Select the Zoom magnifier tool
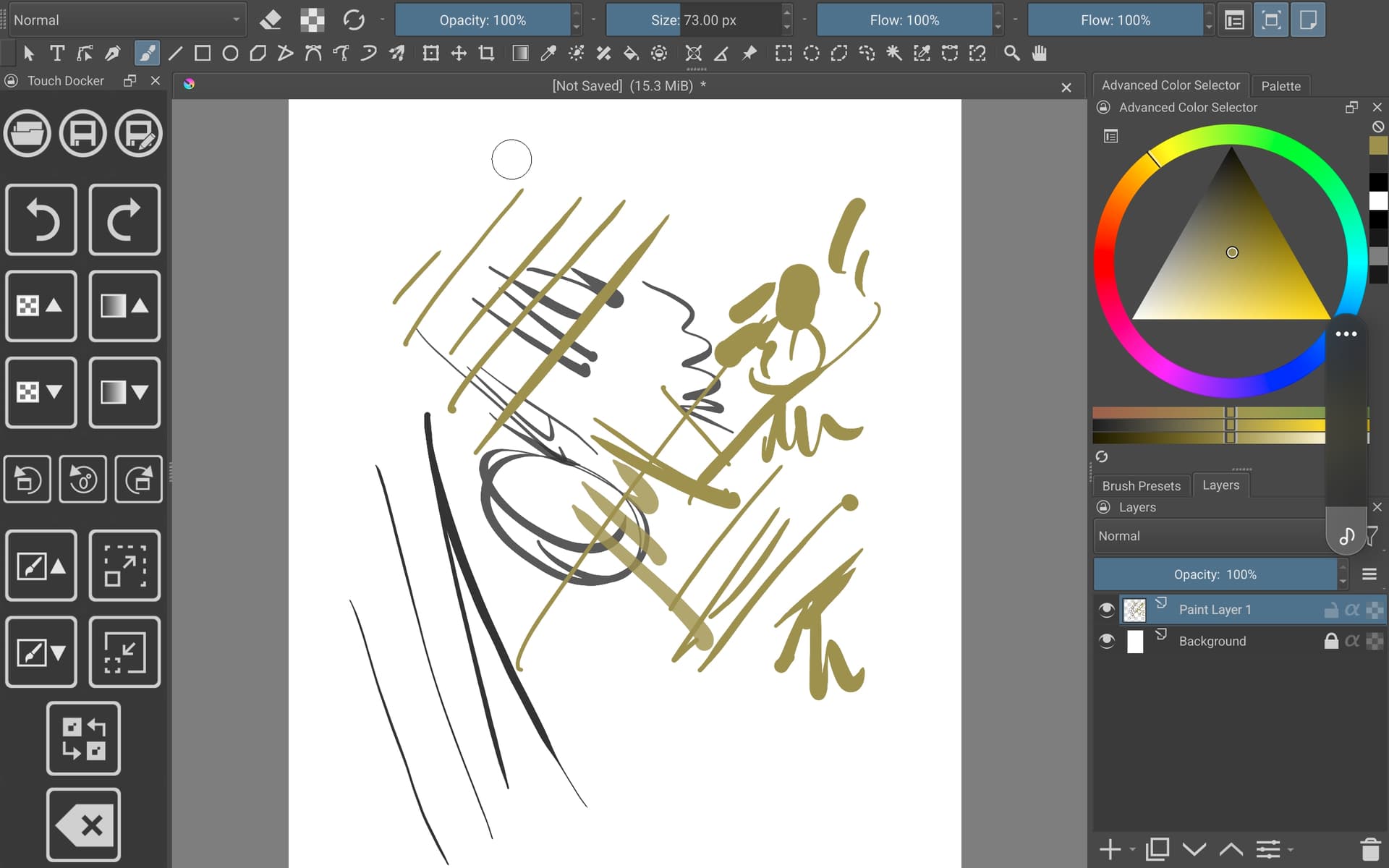The image size is (1389, 868). (1011, 53)
